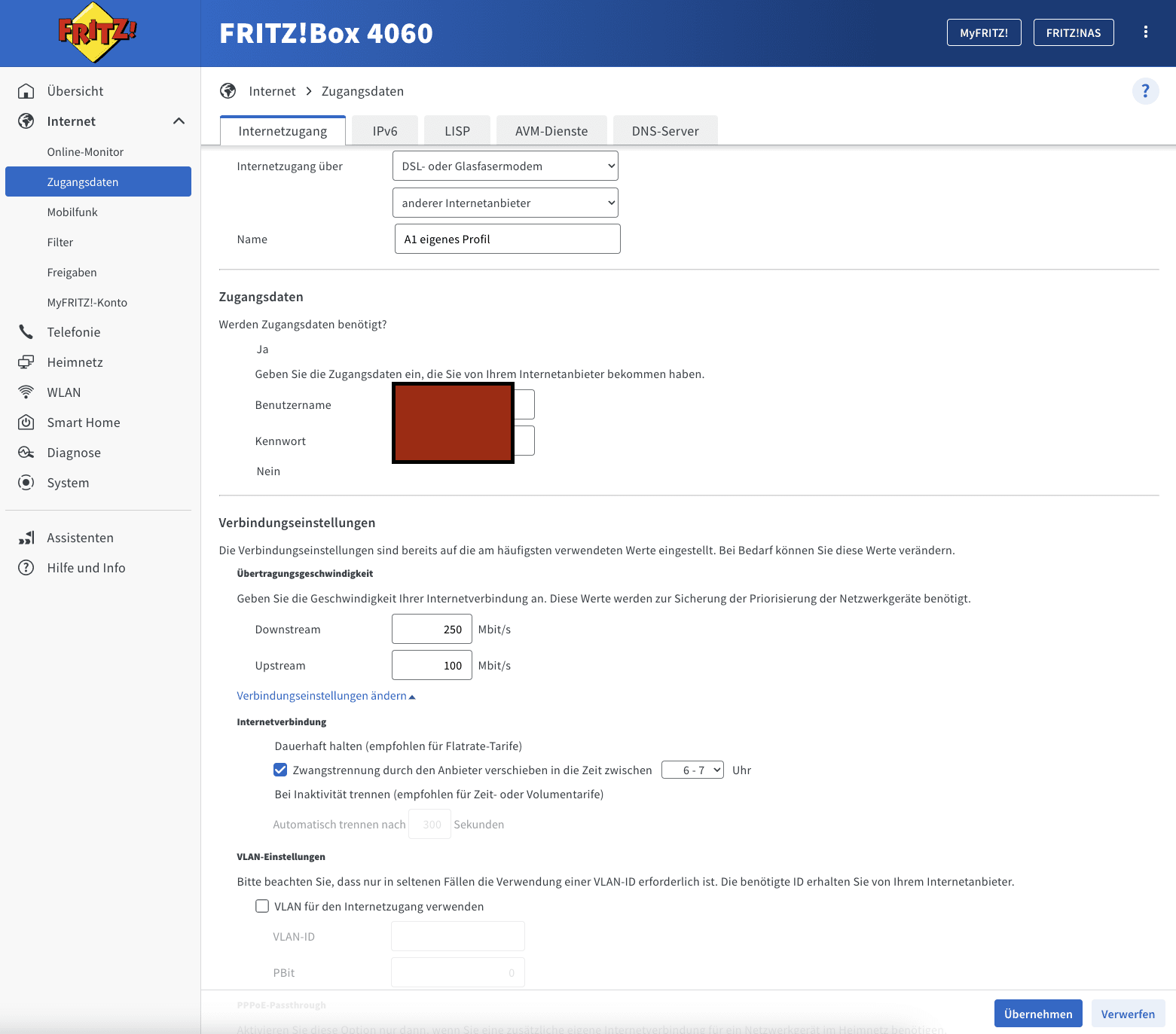Enable VLAN für den Internetzugang verwenden
The height and width of the screenshot is (1034, 1176).
262,906
